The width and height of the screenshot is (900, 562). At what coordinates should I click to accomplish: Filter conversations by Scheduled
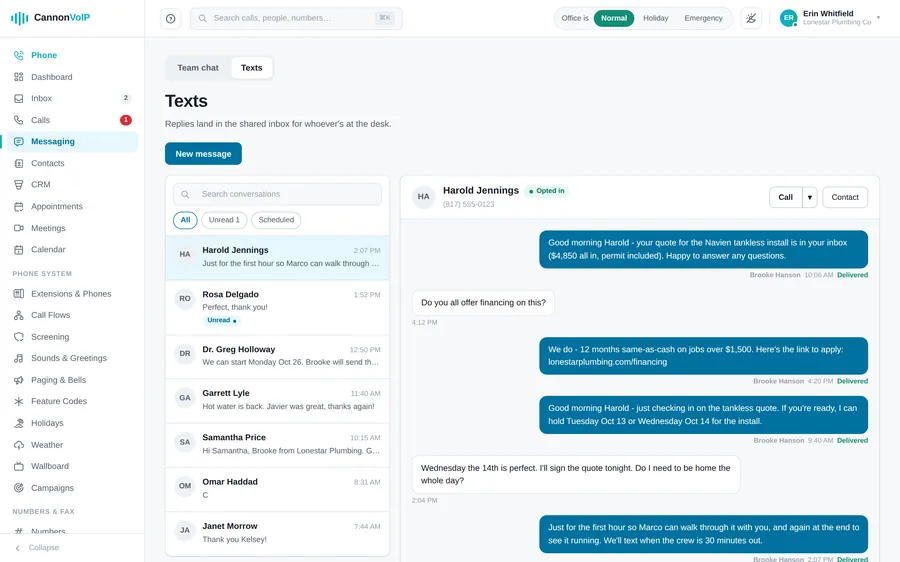276,220
